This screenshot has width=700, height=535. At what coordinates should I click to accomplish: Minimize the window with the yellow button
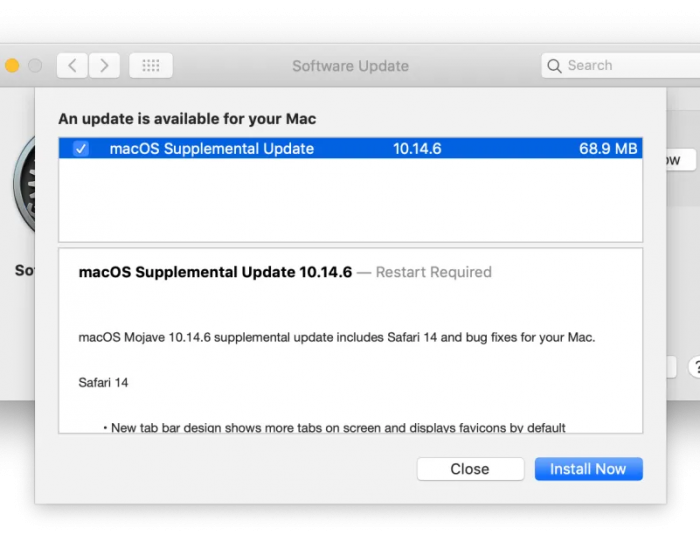pyautogui.click(x=12, y=66)
